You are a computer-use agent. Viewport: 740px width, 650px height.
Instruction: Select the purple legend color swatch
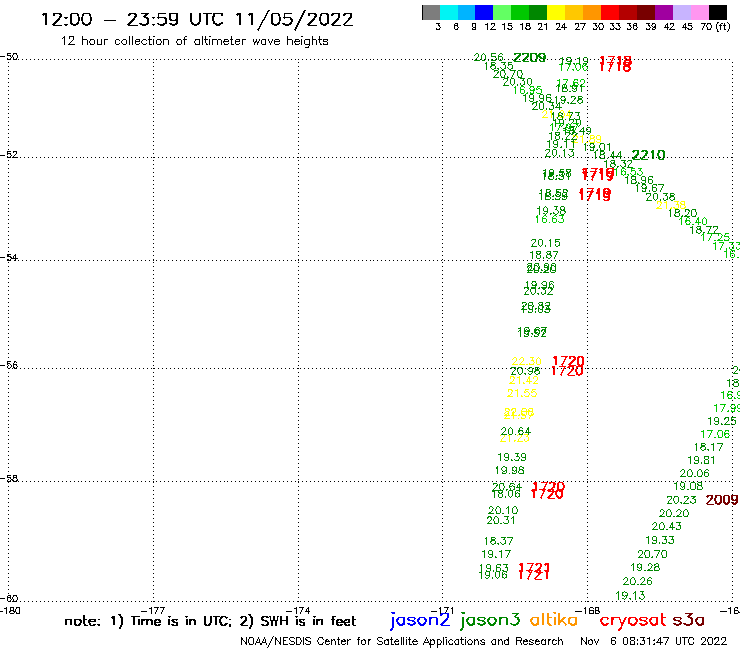coord(664,12)
